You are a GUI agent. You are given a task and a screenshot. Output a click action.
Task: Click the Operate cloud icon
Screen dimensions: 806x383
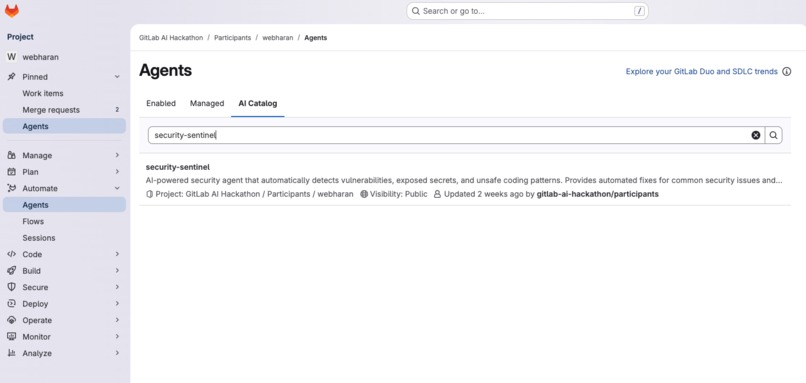[x=11, y=320]
